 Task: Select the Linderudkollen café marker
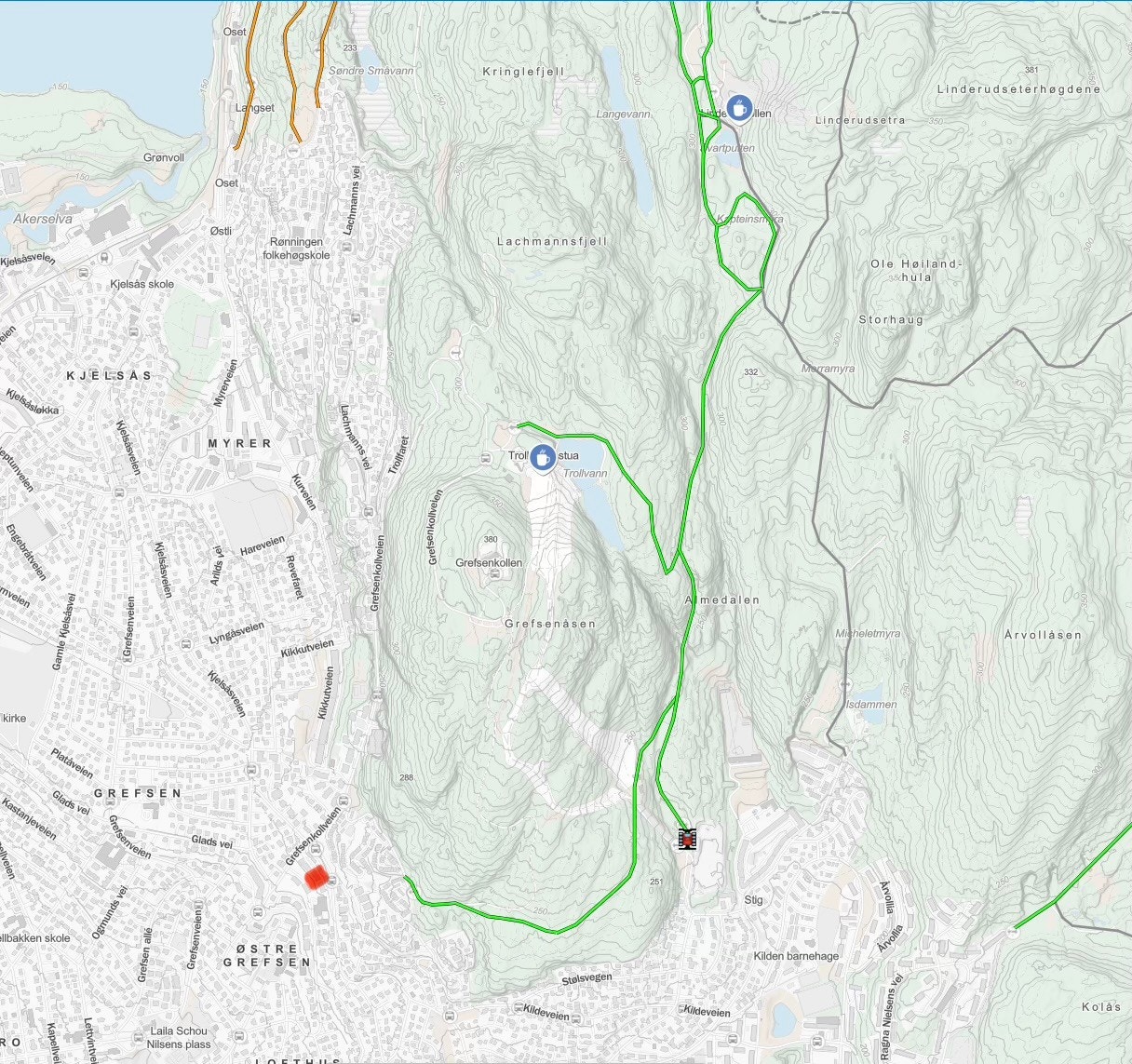[739, 107]
